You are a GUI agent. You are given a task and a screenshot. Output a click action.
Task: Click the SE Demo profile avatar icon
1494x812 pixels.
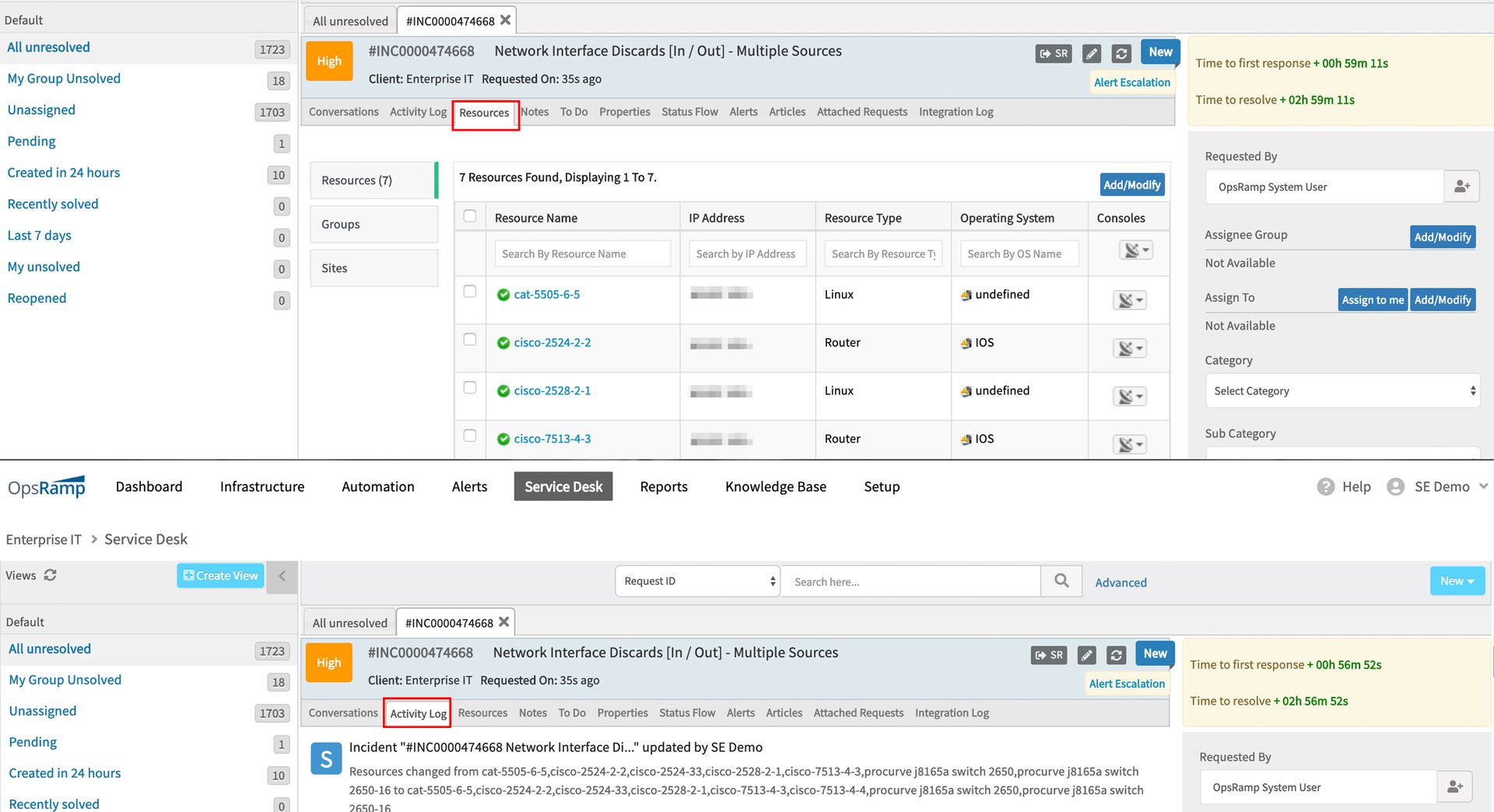(x=1395, y=486)
